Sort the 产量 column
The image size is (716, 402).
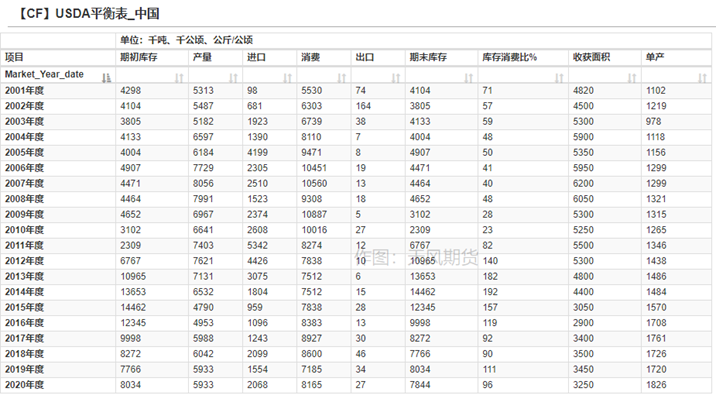[233, 78]
